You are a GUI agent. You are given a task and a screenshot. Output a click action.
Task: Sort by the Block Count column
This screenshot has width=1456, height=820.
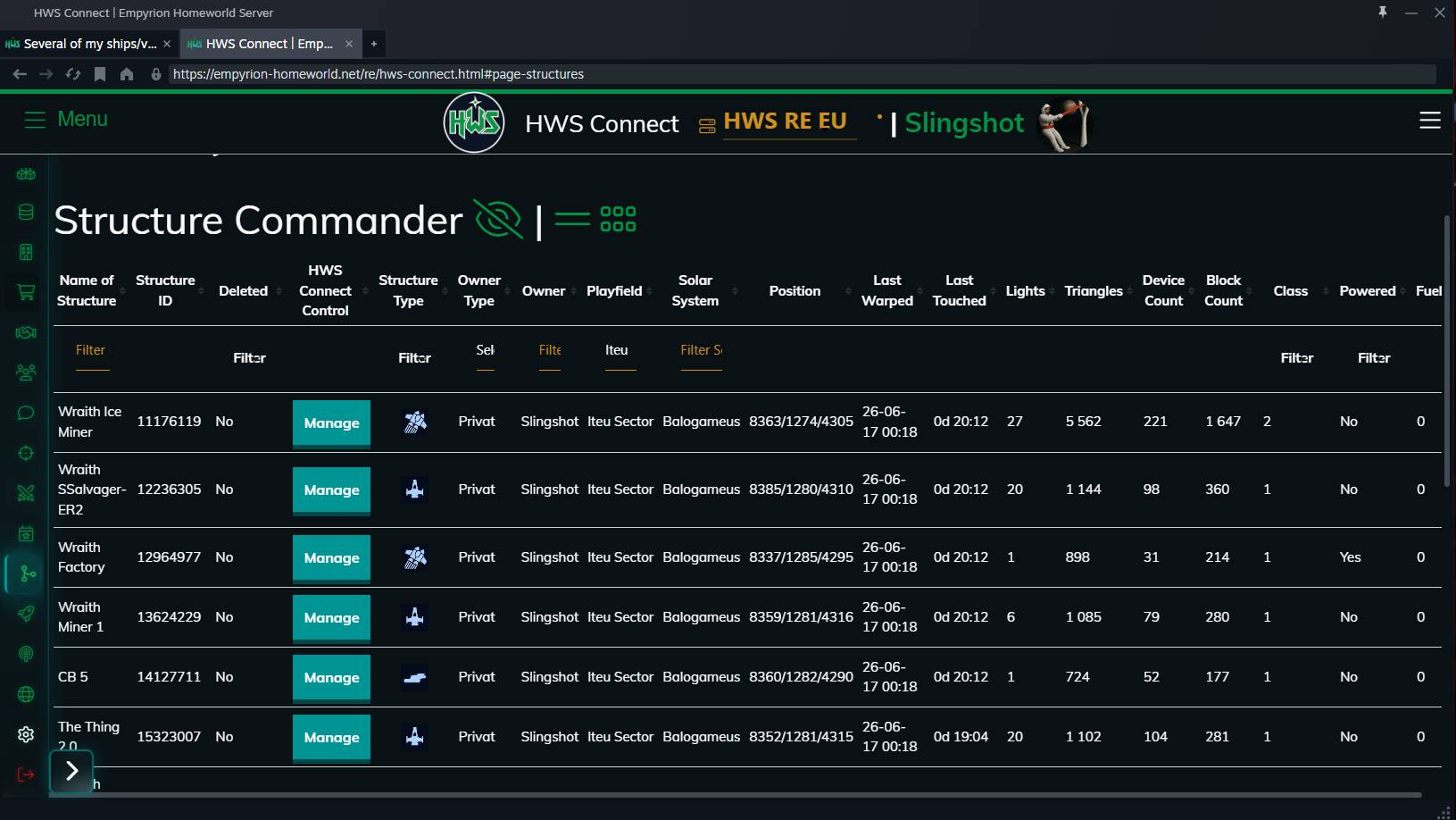pyautogui.click(x=1223, y=290)
